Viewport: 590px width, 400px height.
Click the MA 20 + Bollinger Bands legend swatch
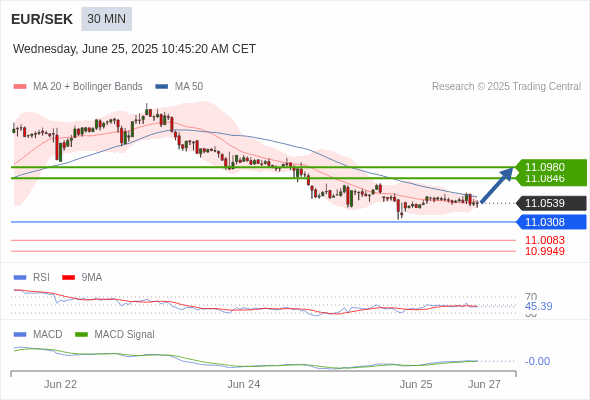point(20,87)
